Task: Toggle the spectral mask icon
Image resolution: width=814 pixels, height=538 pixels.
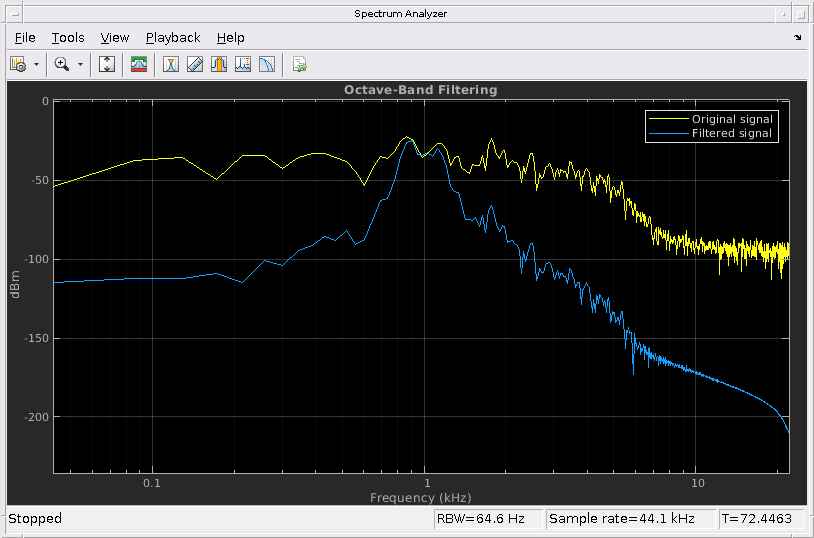Action: [139, 64]
